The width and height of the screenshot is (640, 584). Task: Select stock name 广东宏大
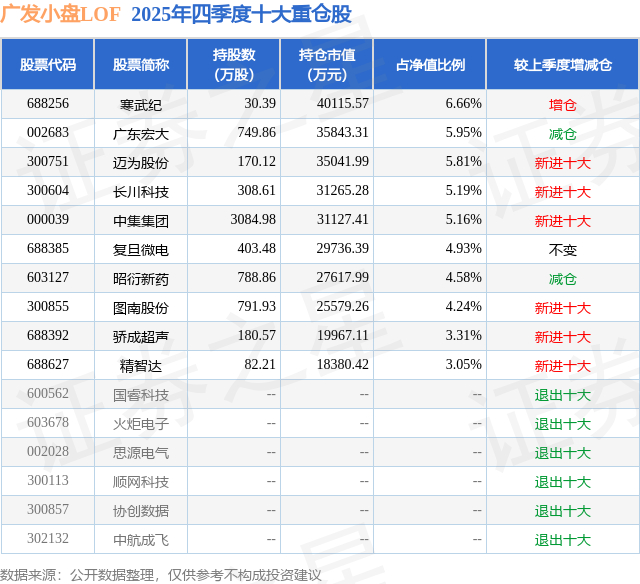coord(141,134)
